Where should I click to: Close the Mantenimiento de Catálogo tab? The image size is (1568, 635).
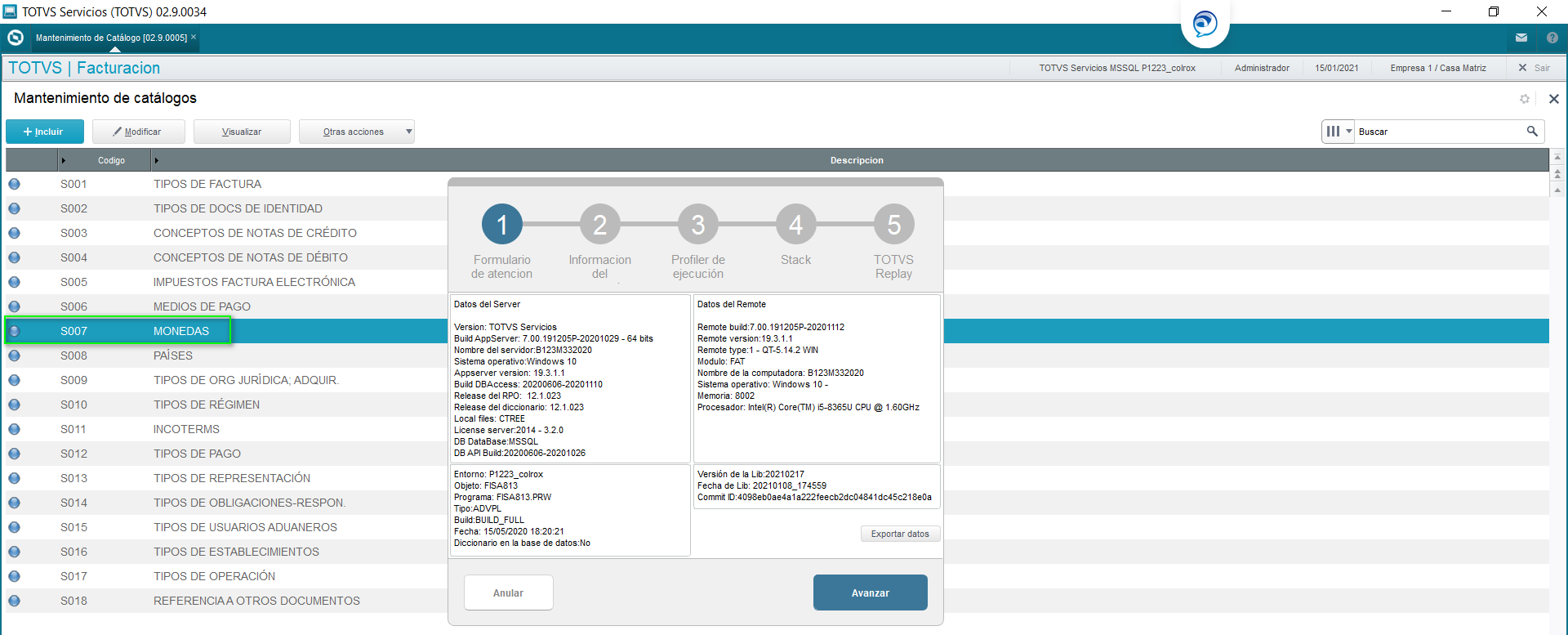(194, 37)
